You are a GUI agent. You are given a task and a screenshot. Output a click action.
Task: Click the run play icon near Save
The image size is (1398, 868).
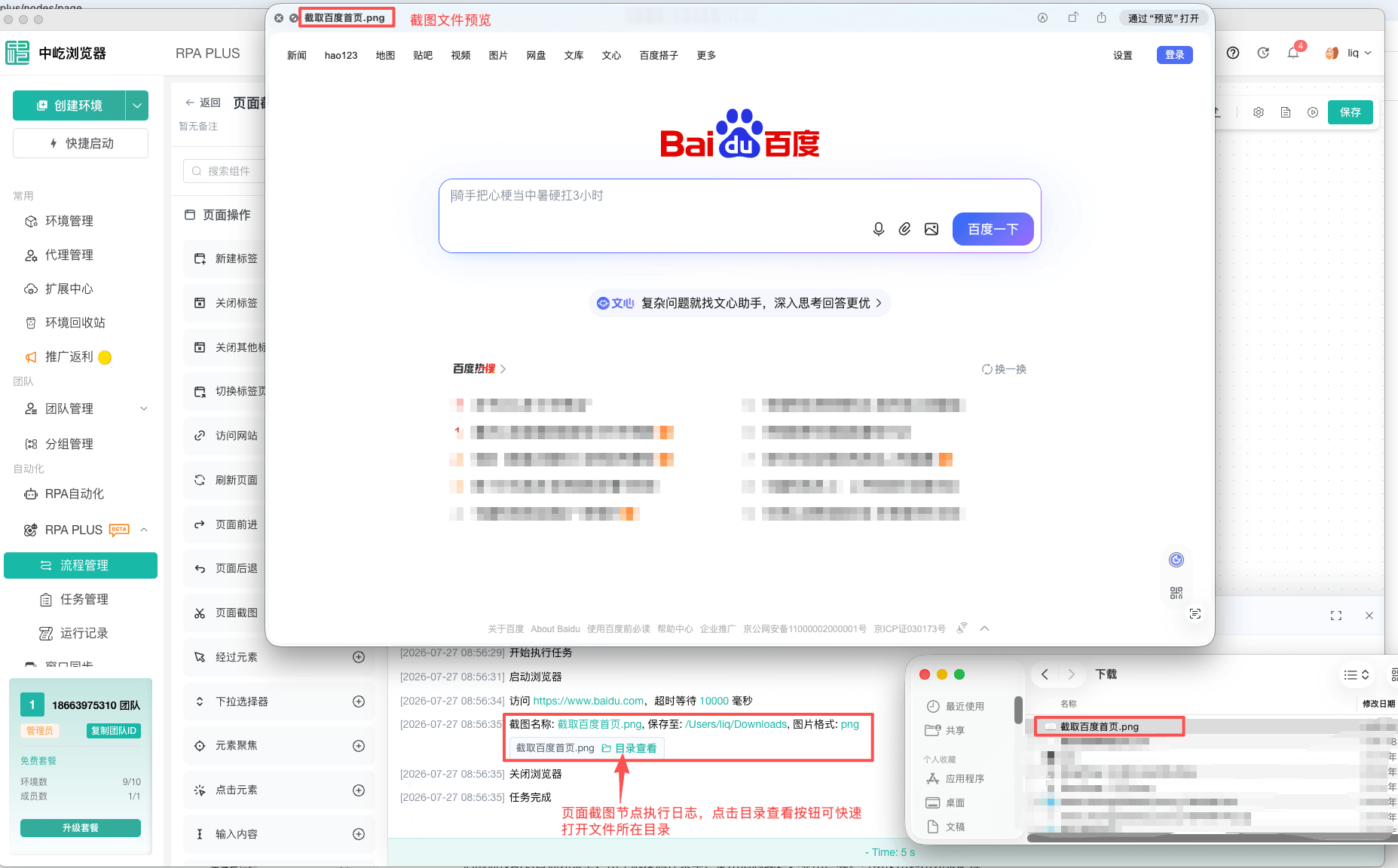(1313, 112)
